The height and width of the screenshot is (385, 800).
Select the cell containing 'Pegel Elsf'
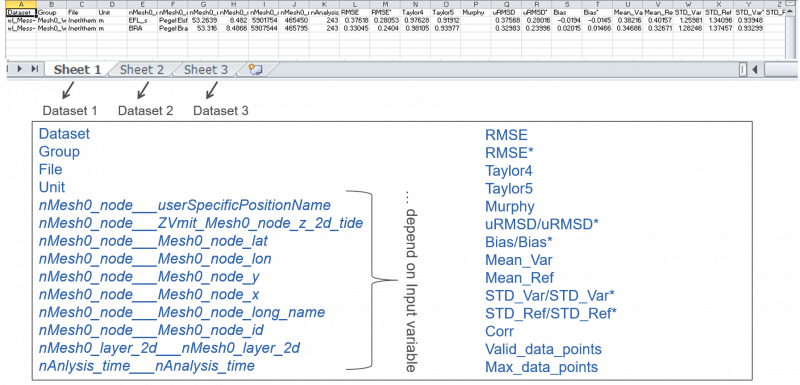coord(172,20)
